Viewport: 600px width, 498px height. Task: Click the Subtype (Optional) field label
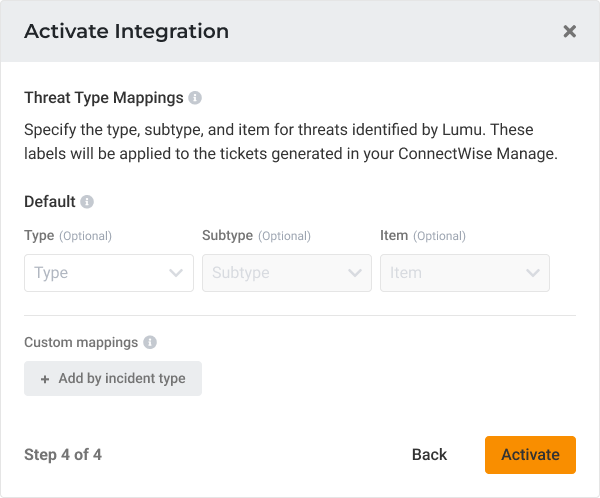pos(256,236)
